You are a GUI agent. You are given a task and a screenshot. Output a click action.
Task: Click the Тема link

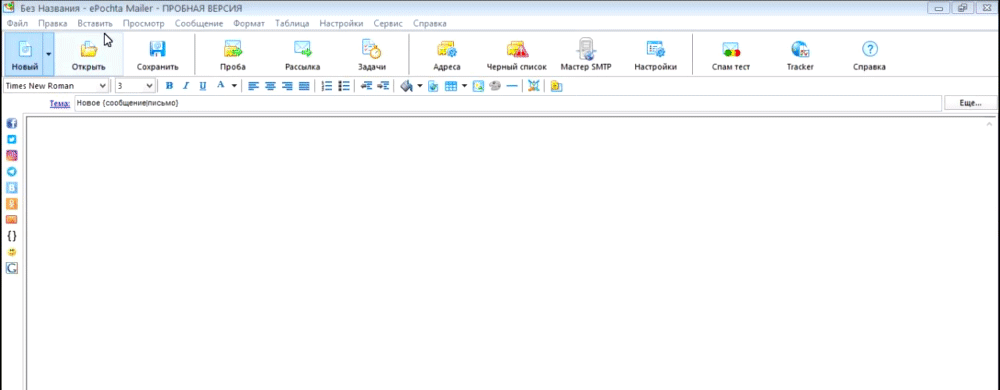click(x=59, y=103)
